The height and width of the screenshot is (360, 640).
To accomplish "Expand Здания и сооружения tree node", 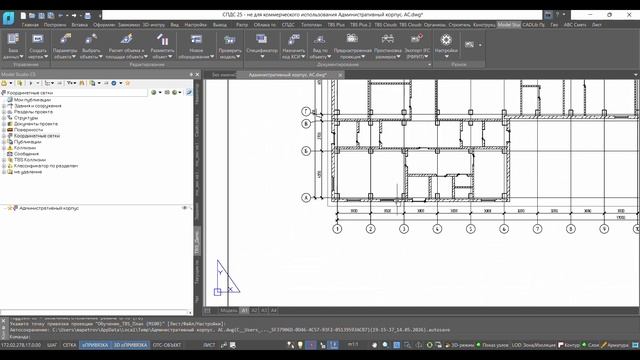I will pos(4,106).
